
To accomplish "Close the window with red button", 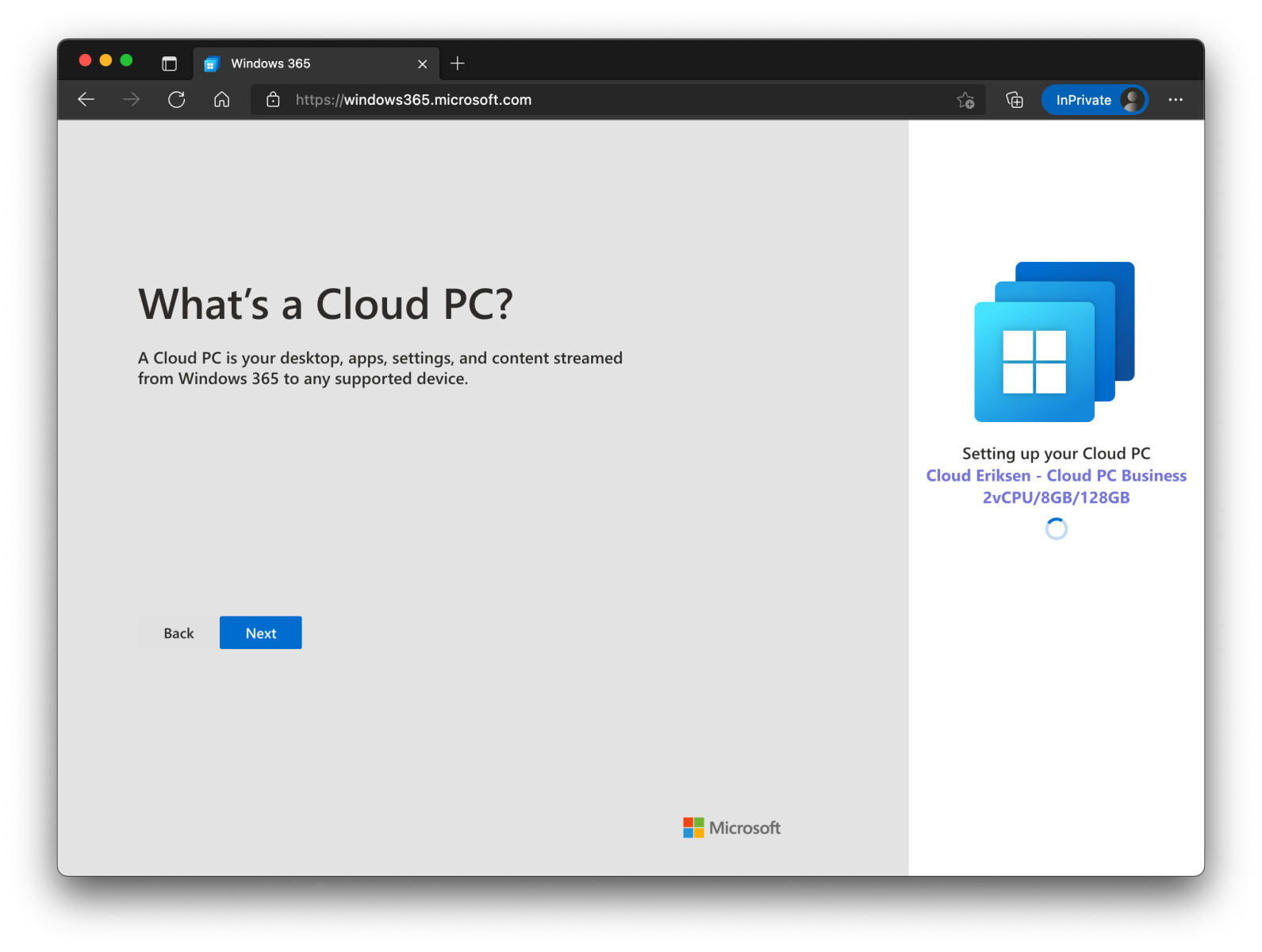I will click(85, 60).
